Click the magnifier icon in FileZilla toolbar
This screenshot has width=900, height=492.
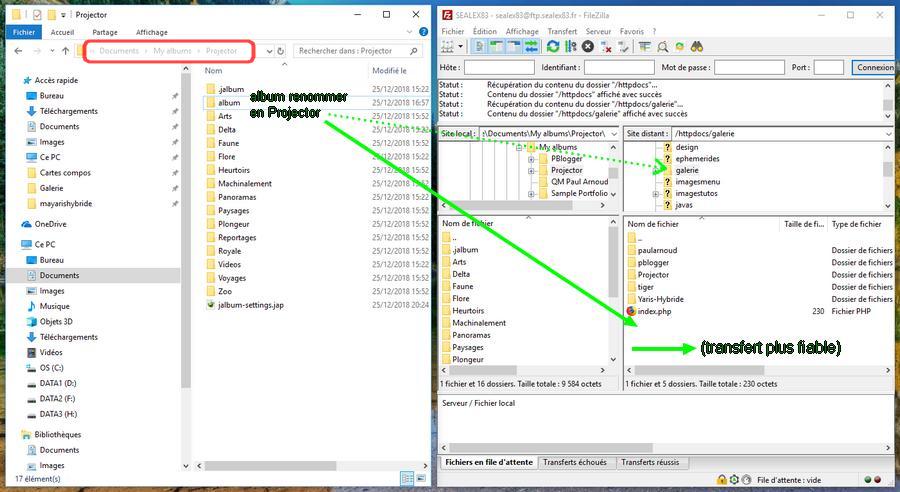[x=662, y=47]
